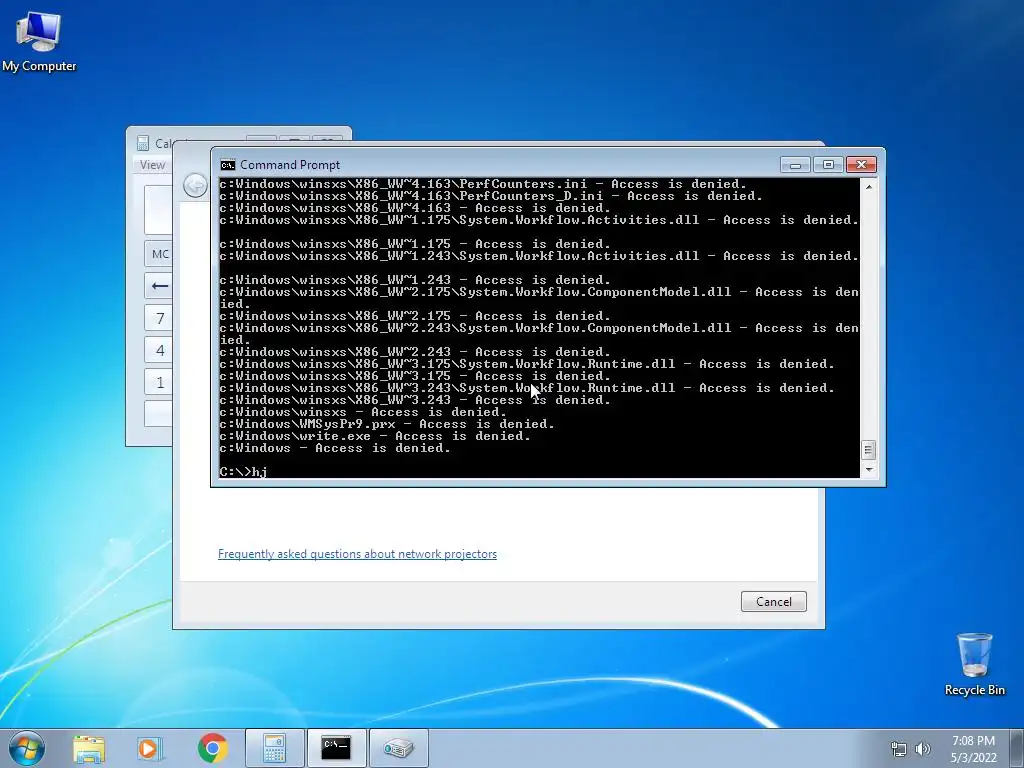Image resolution: width=1024 pixels, height=768 pixels.
Task: Click the Calculator window title icon
Action: (x=142, y=143)
